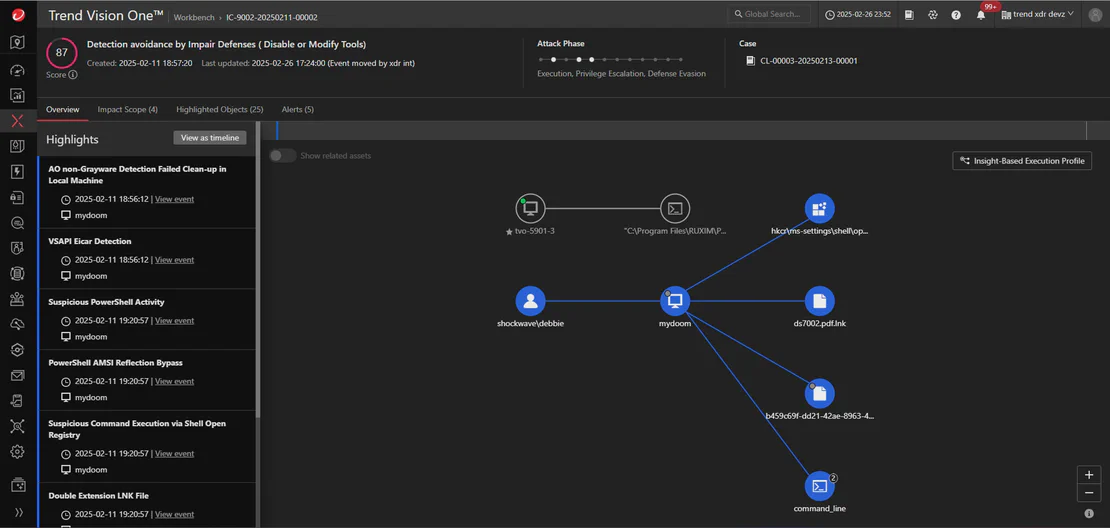This screenshot has height=528, width=1110.
Task: Open the network scan sidebar icon
Action: coord(18,426)
